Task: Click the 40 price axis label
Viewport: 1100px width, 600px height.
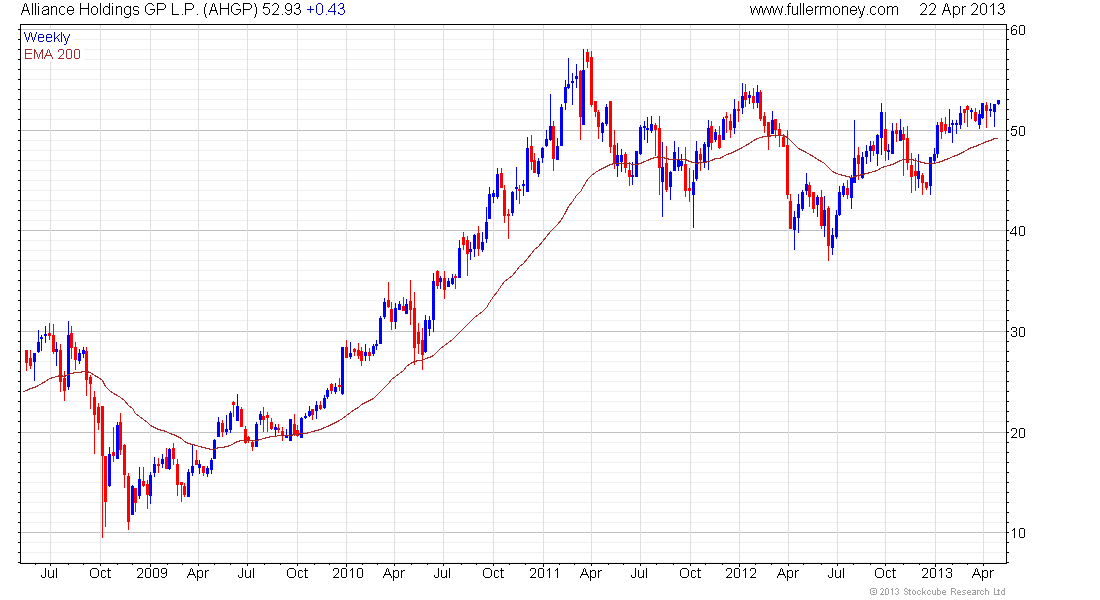Action: pos(1017,232)
